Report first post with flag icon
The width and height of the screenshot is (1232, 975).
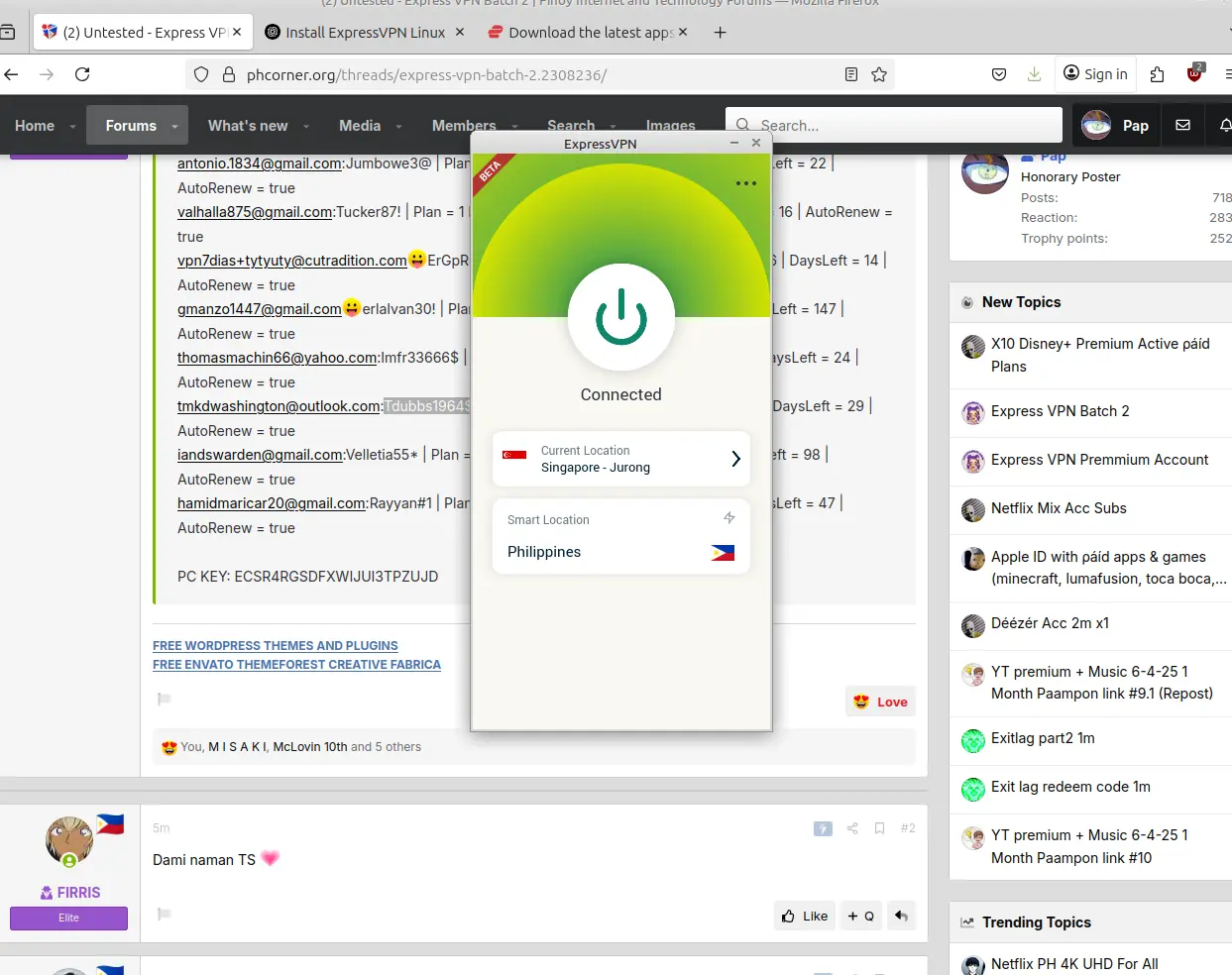pyautogui.click(x=165, y=699)
